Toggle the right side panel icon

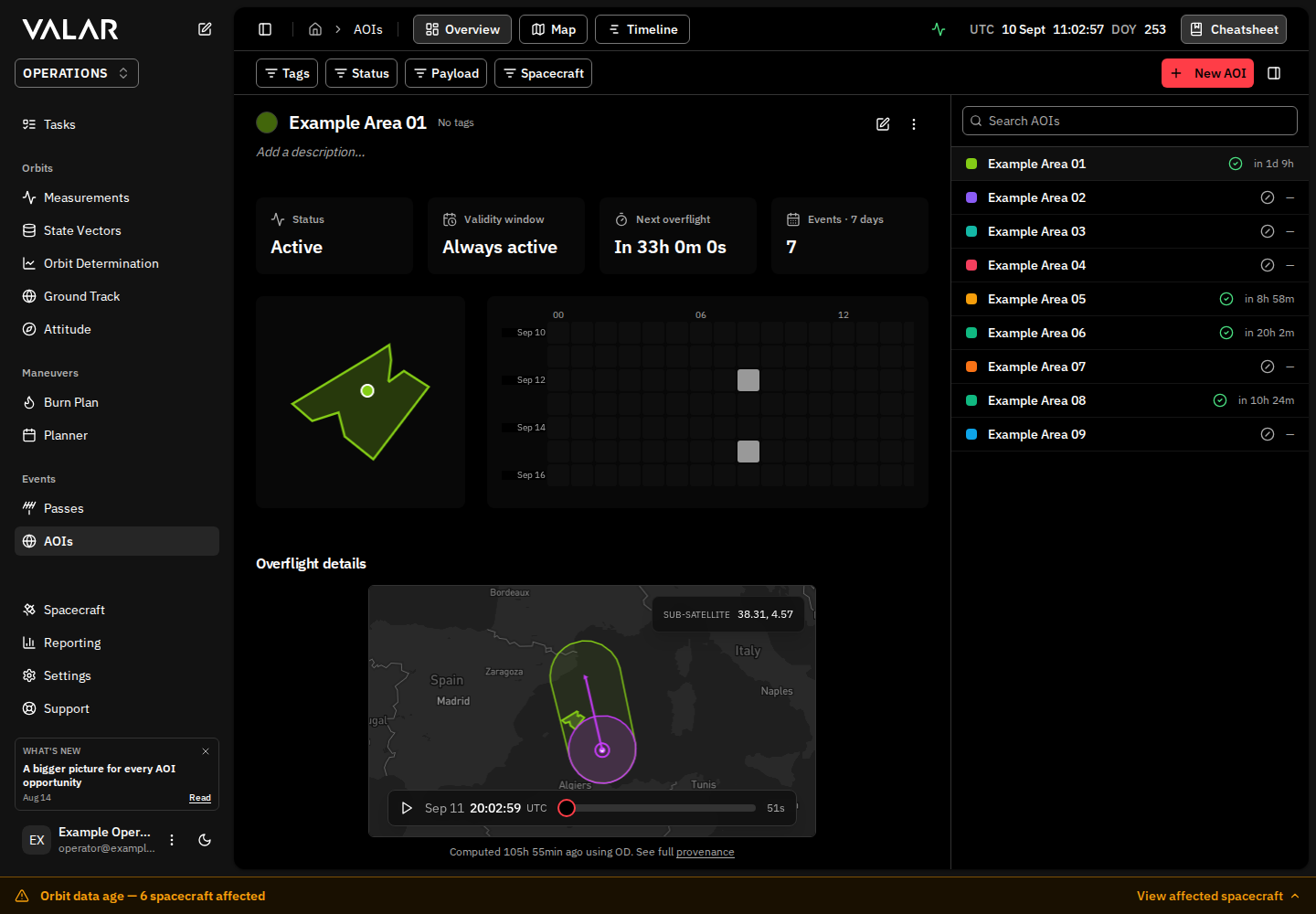pos(1274,73)
